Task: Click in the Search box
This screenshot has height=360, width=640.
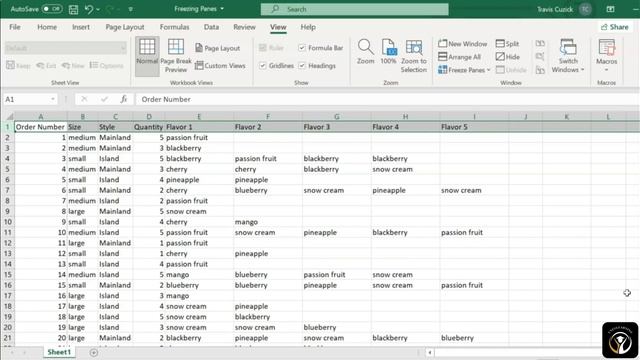Action: (x=354, y=9)
